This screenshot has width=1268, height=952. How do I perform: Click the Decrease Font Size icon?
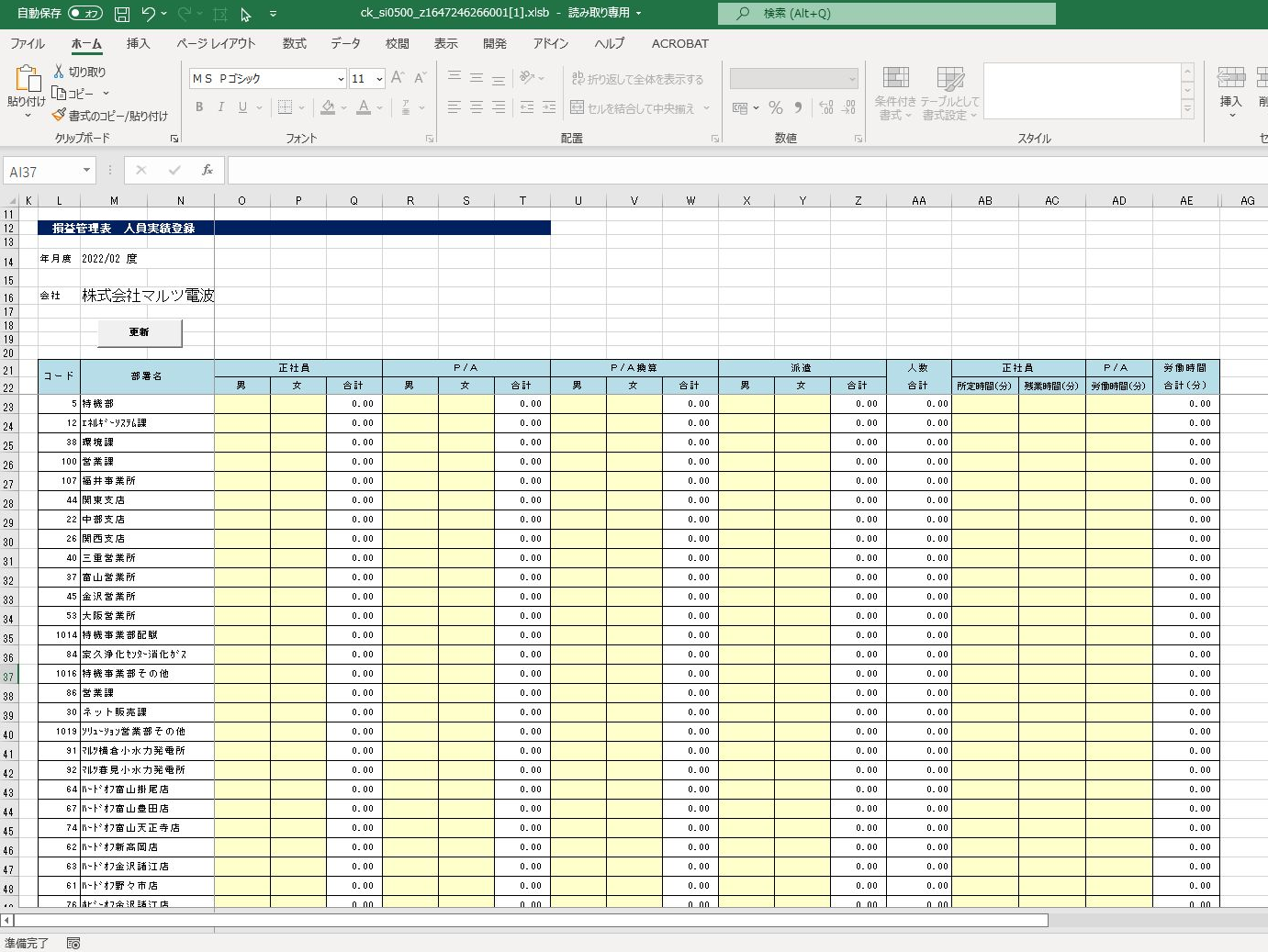tap(420, 78)
